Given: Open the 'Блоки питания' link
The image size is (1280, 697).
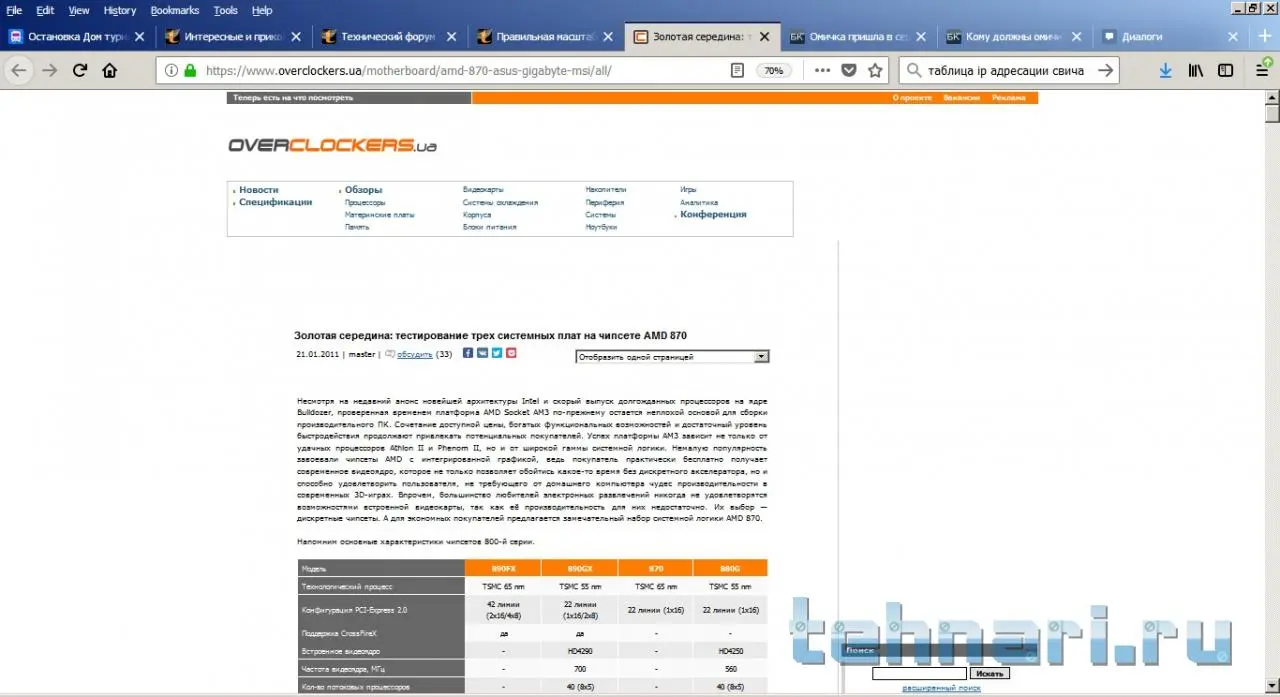Looking at the screenshot, I should (x=490, y=227).
